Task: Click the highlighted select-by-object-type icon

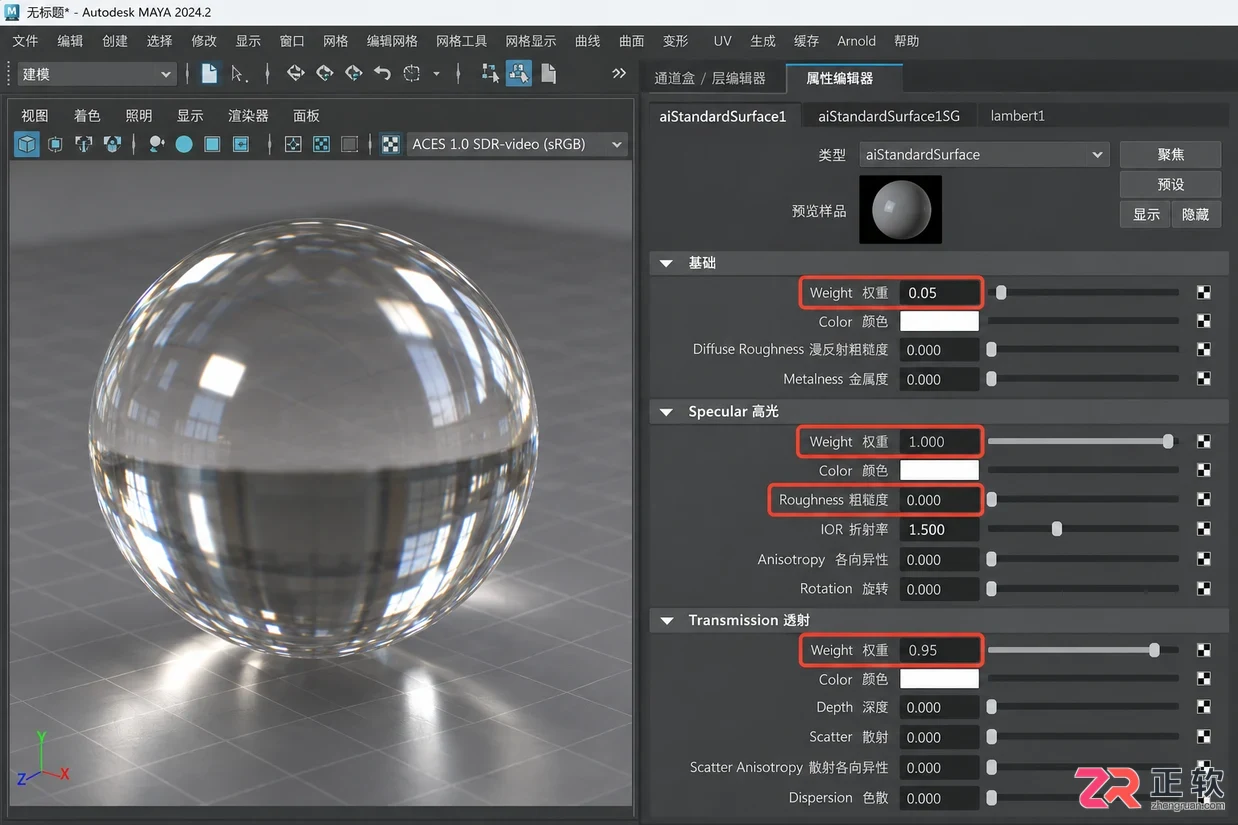Action: coord(519,73)
